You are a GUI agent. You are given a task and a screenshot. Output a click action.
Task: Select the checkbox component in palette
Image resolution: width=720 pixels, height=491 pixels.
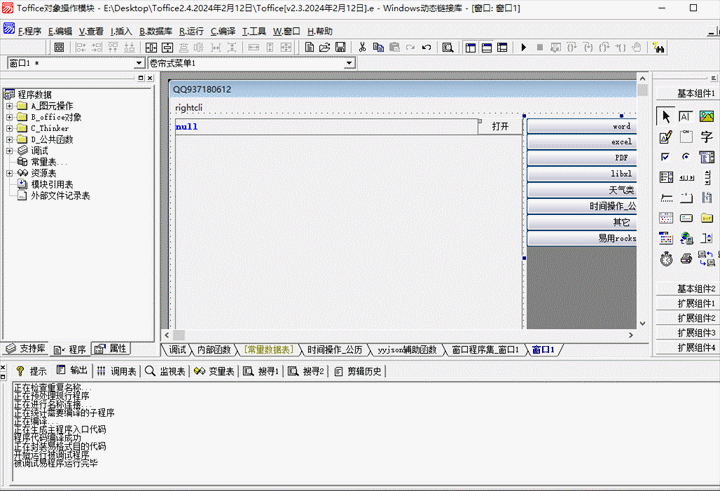click(x=665, y=157)
